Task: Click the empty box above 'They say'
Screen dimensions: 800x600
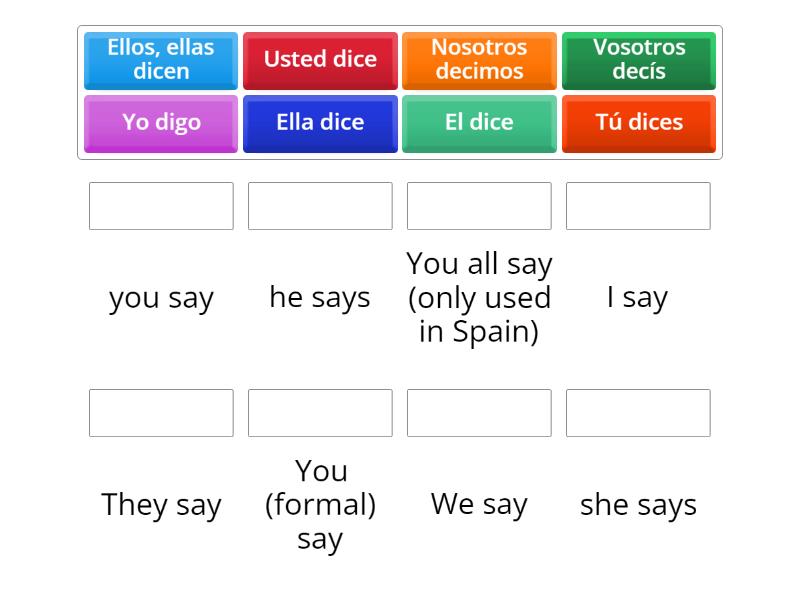Action: 161,413
